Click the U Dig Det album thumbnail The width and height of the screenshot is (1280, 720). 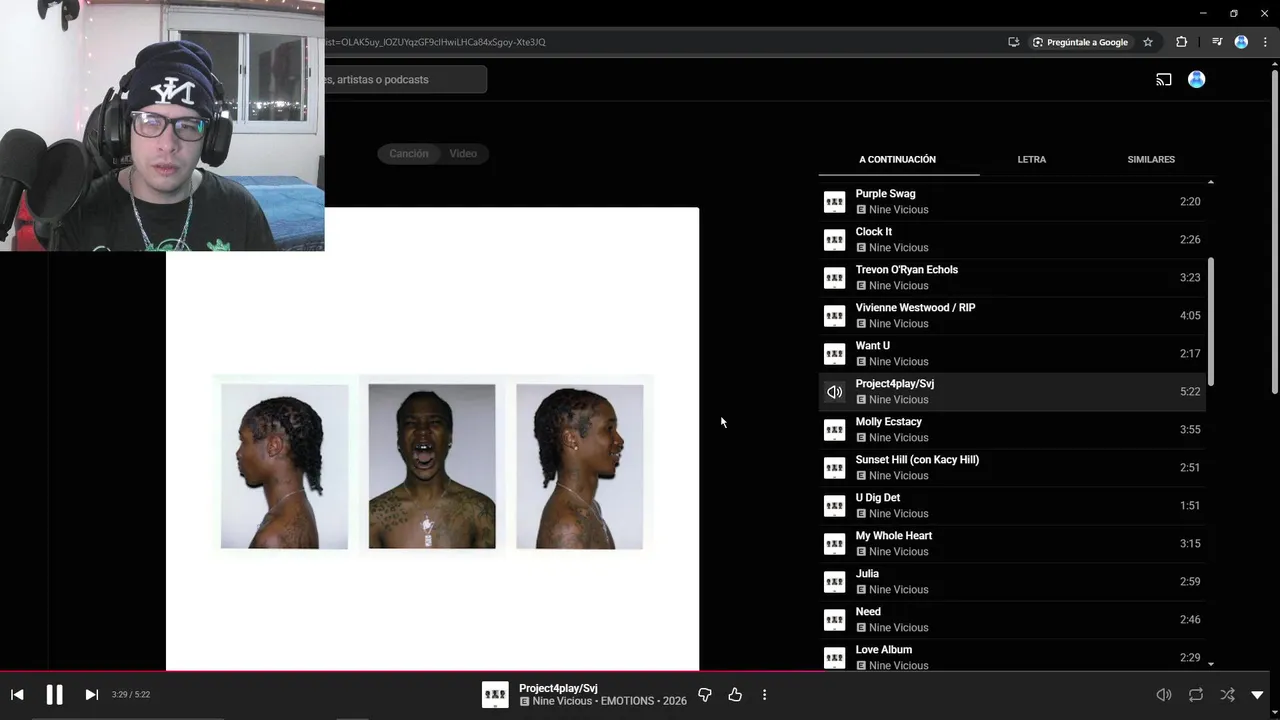[x=834, y=506]
